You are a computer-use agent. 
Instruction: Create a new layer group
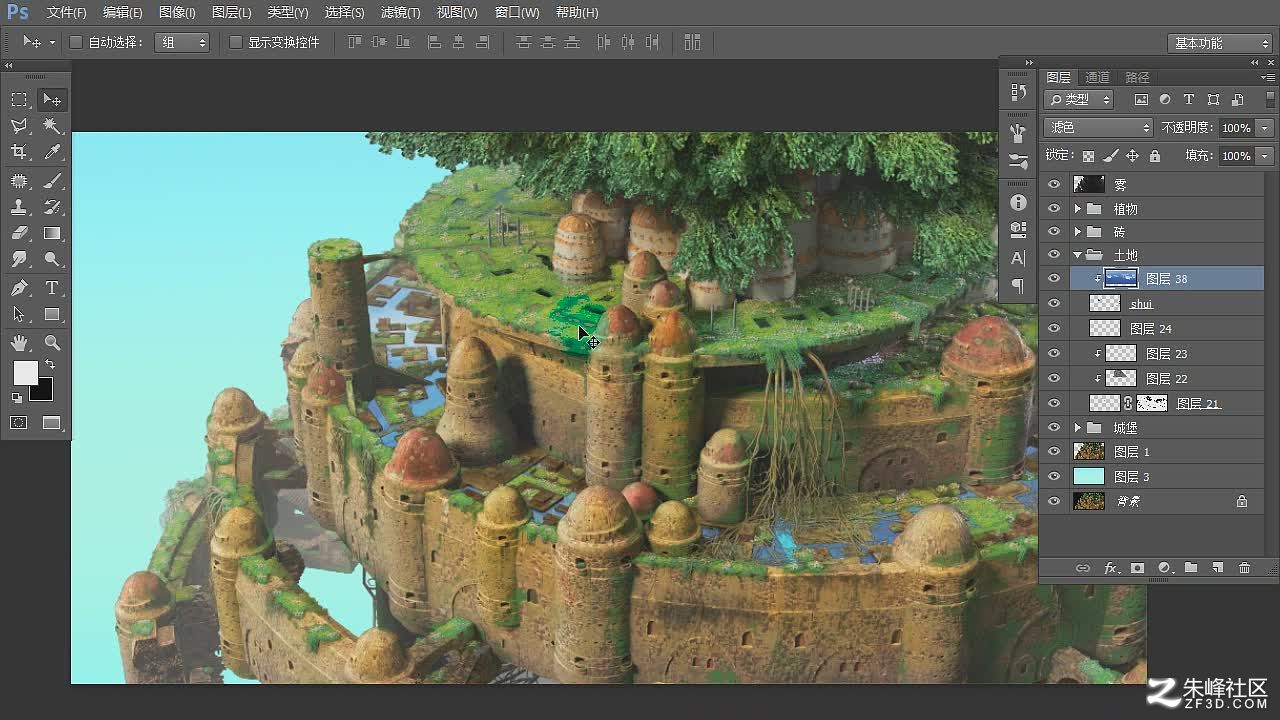click(1191, 568)
